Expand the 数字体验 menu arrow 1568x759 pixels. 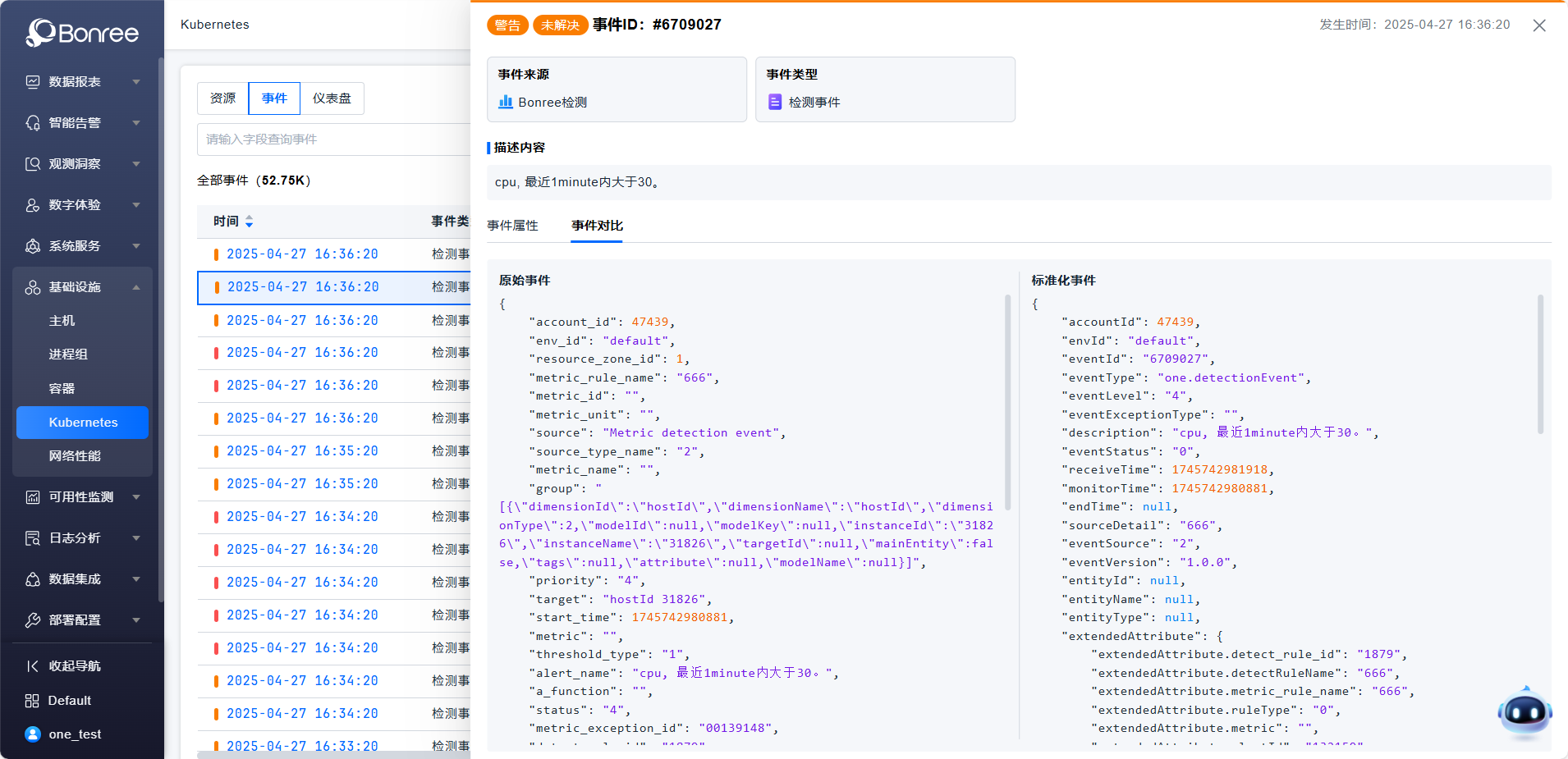point(136,205)
